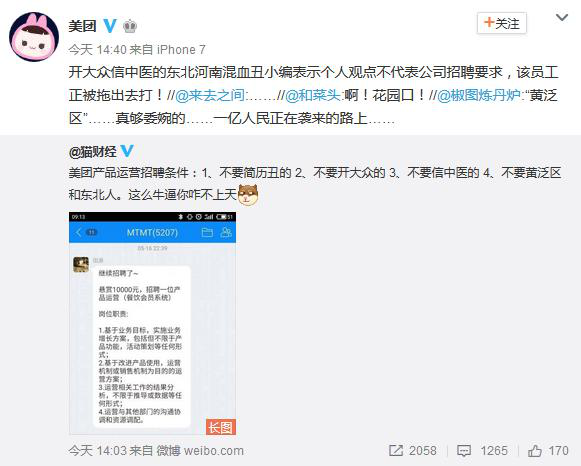
Task: Follow 美团 with the 关注 button
Action: pyautogui.click(x=501, y=23)
